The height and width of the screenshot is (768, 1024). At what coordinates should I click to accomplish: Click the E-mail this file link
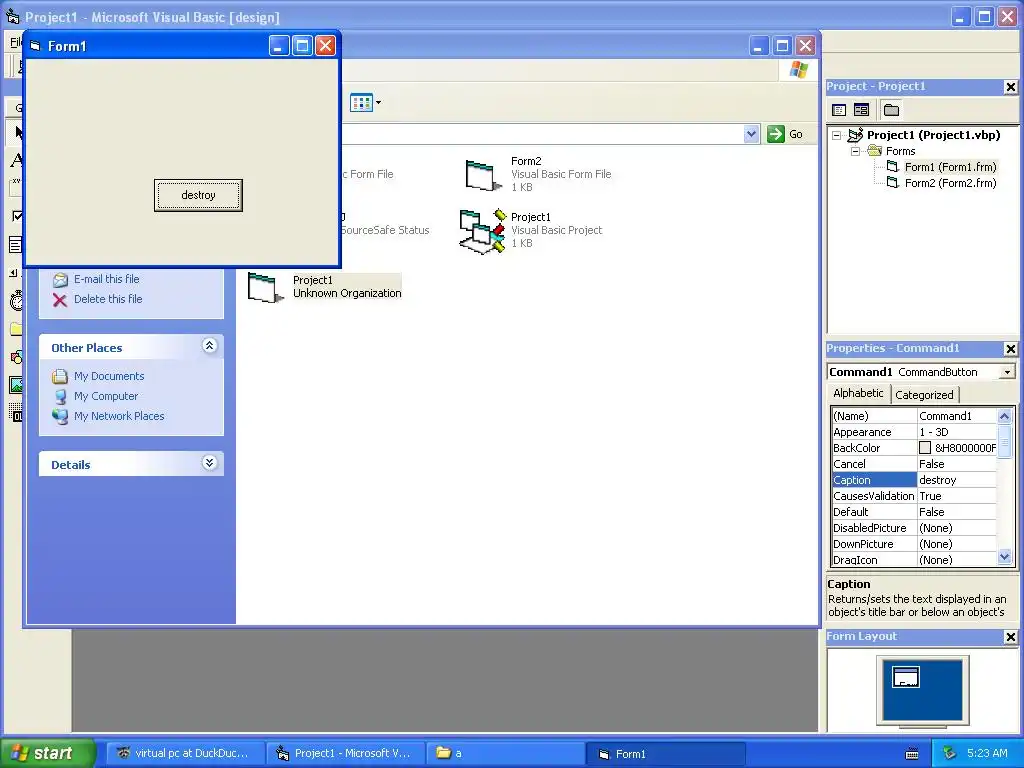[106, 279]
